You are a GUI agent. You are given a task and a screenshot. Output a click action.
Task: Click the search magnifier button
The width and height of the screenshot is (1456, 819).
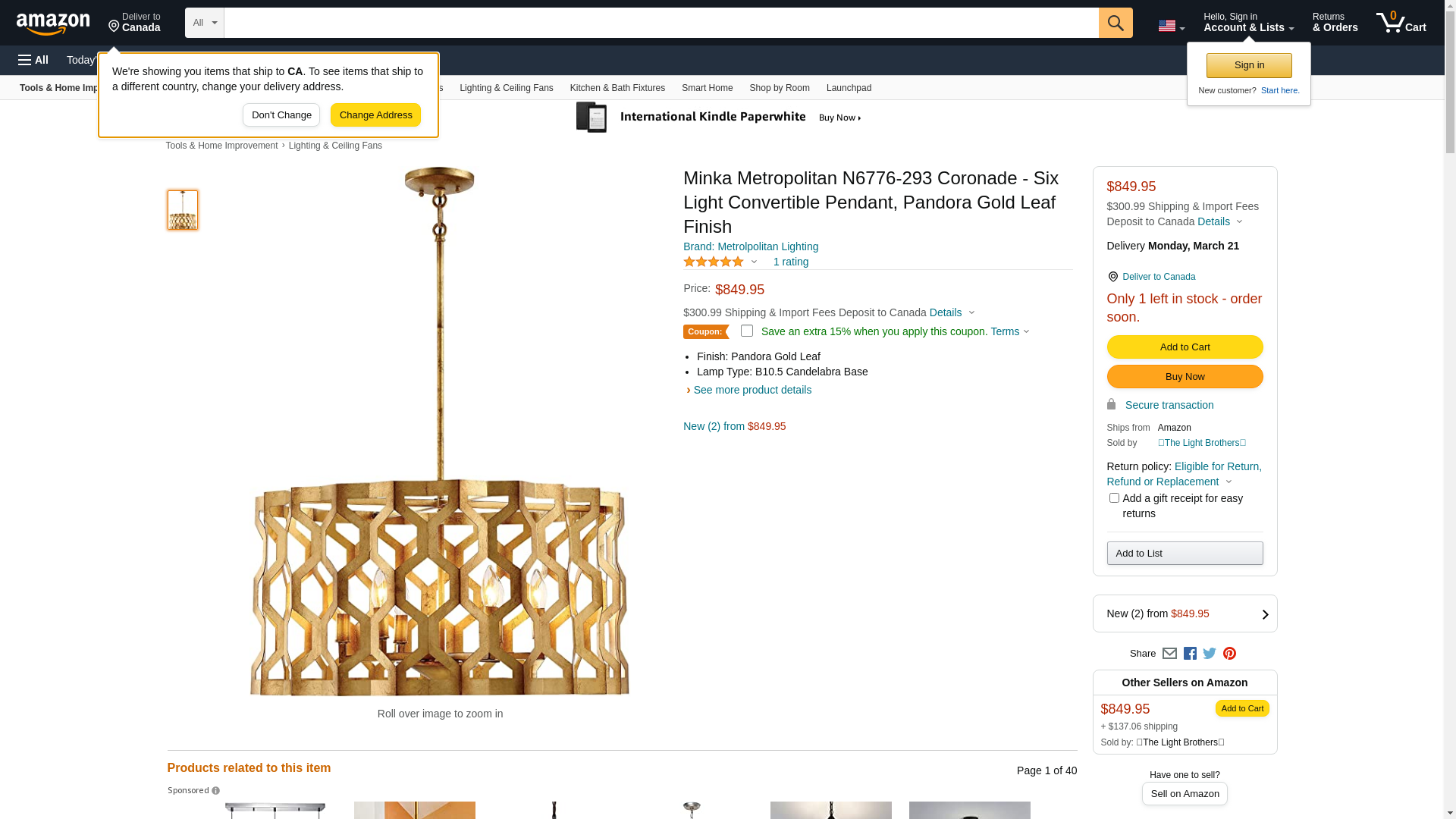[x=1115, y=23]
